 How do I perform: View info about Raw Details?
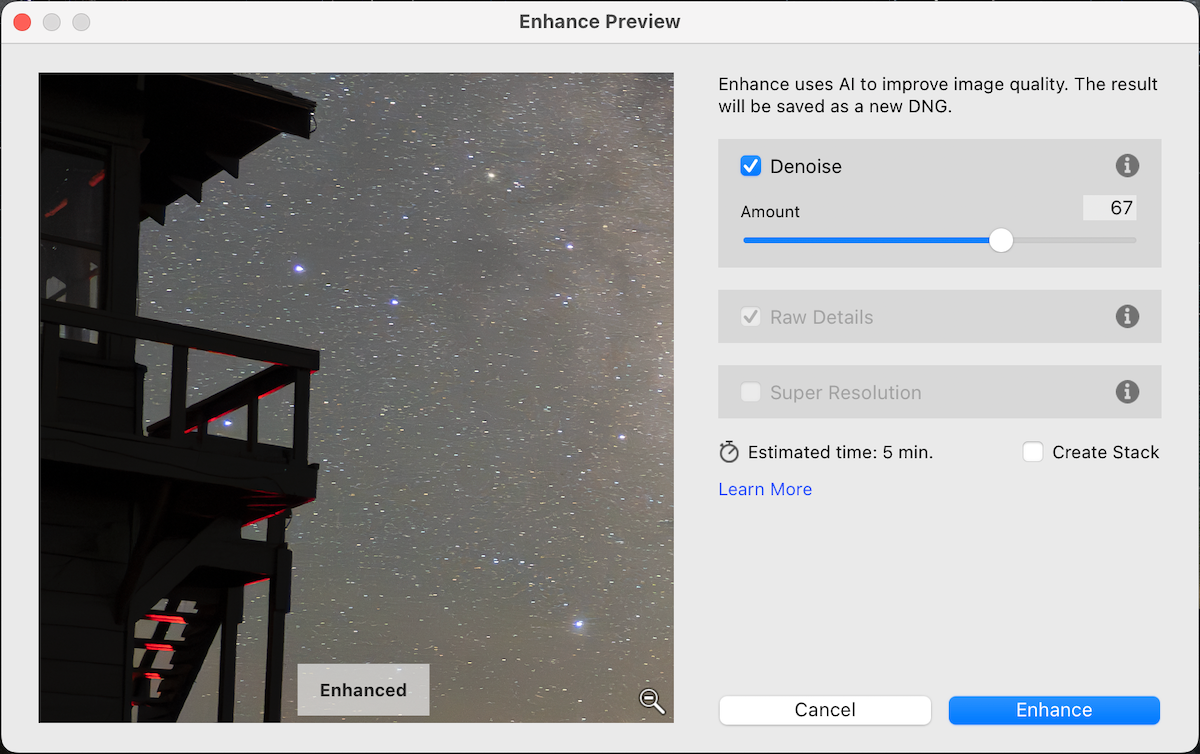pos(1127,316)
